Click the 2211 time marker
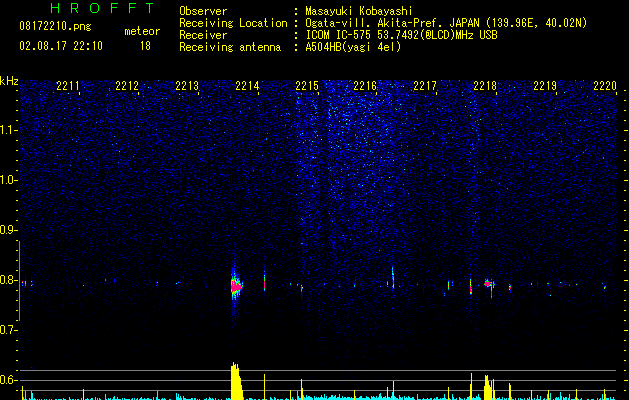 [68, 86]
